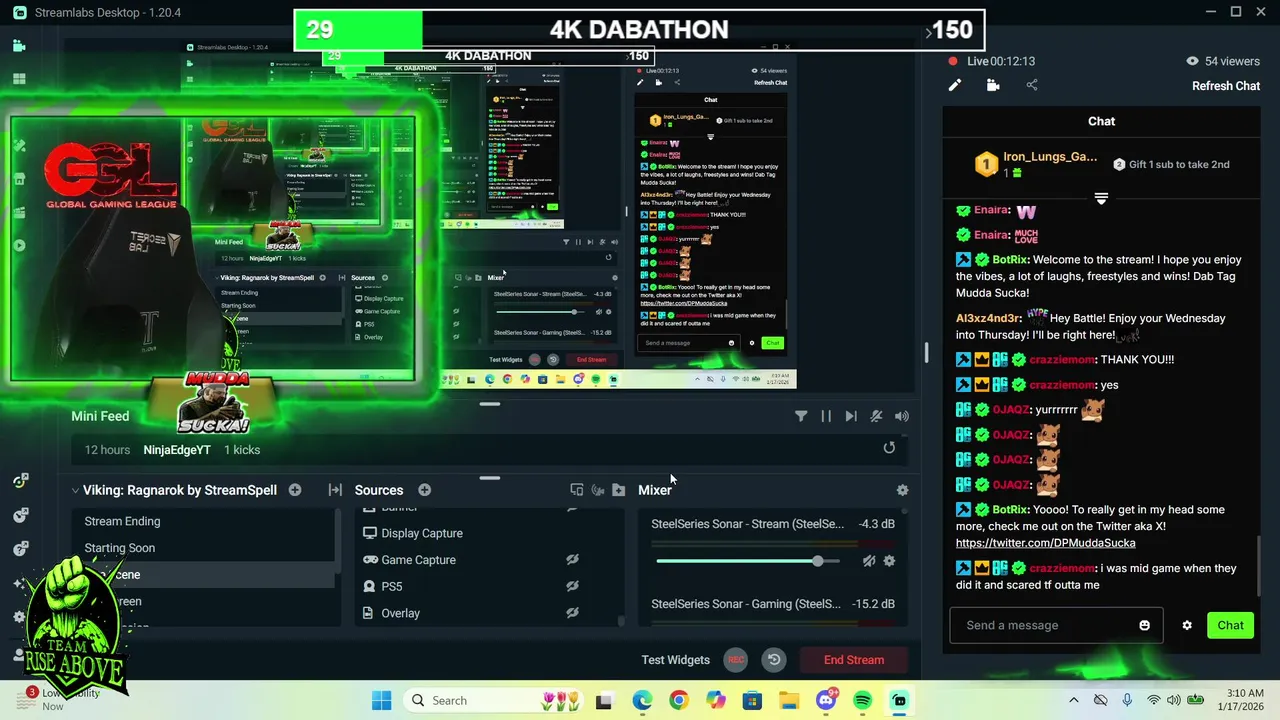This screenshot has height=720, width=1280.
Task: Open Microsoft Edge from the taskbar
Action: coord(641,701)
